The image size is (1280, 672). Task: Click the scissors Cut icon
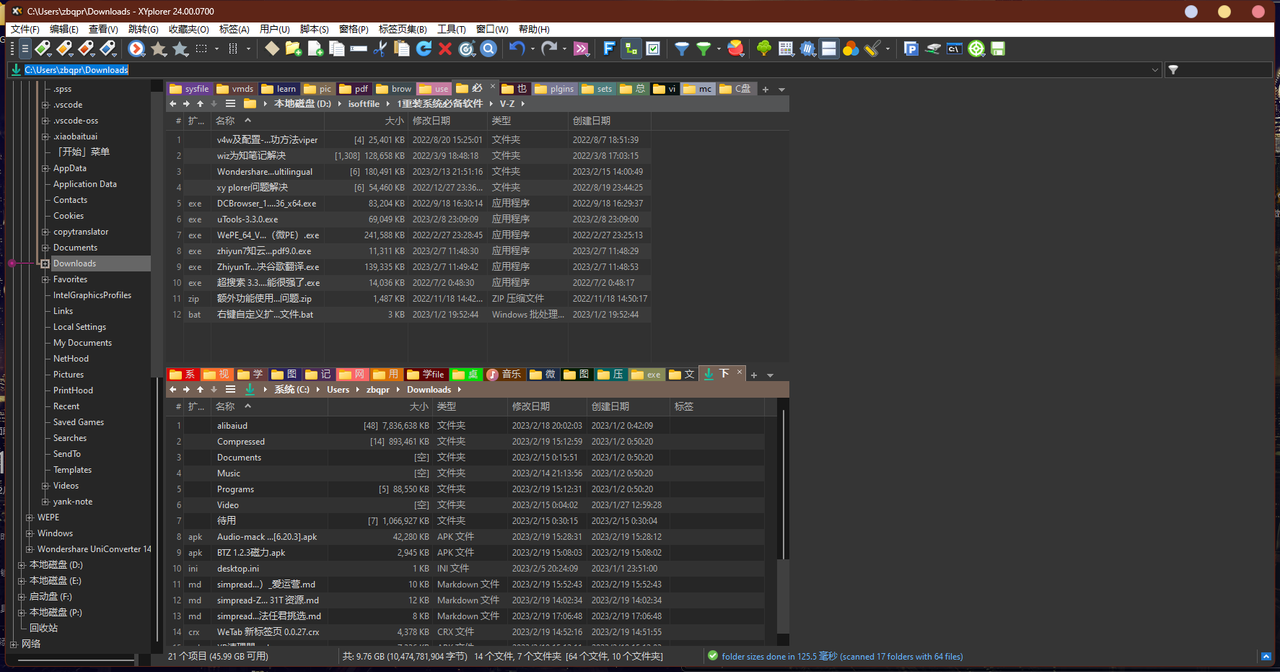tap(380, 48)
